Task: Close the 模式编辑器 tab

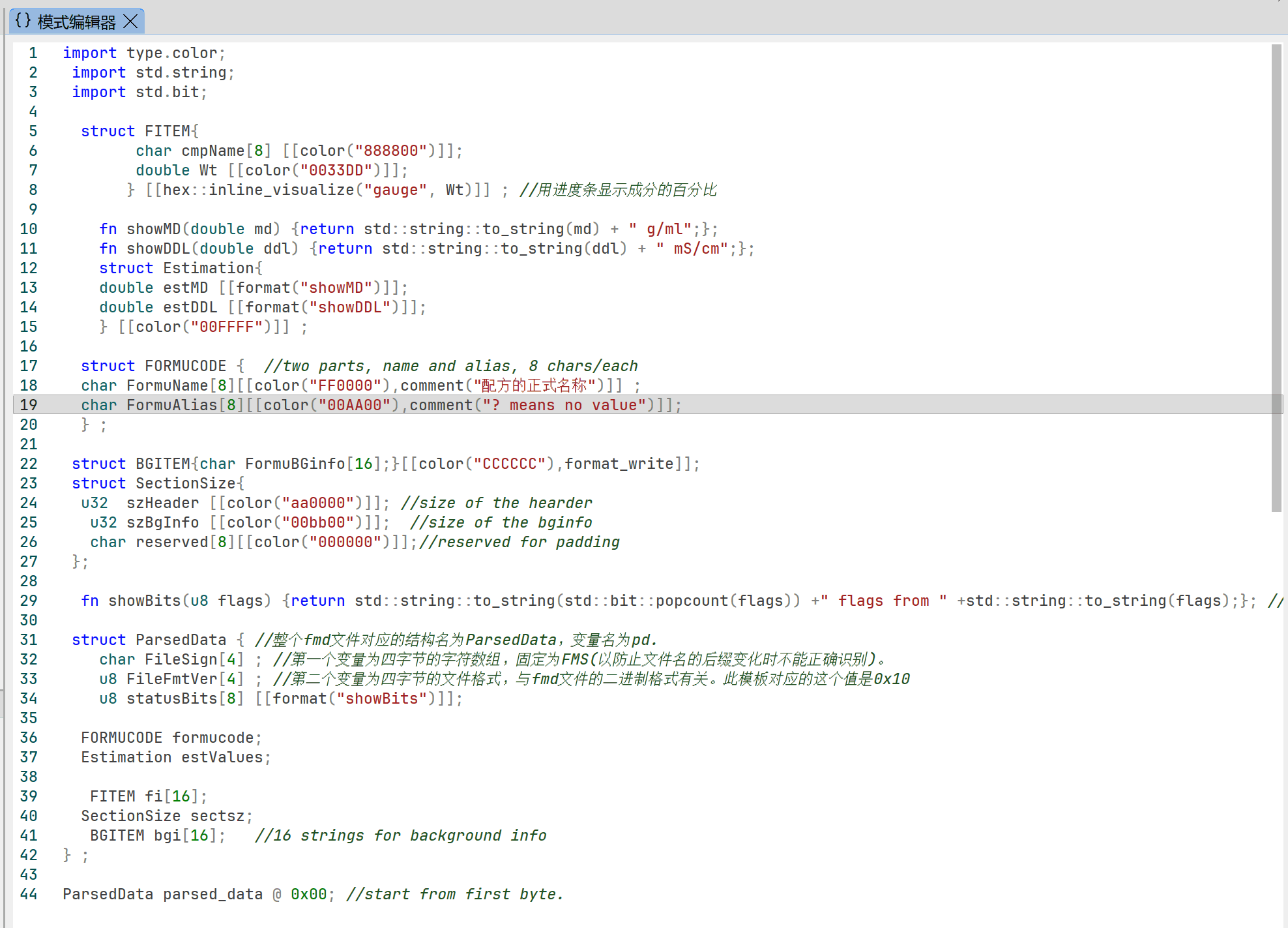Action: point(131,22)
